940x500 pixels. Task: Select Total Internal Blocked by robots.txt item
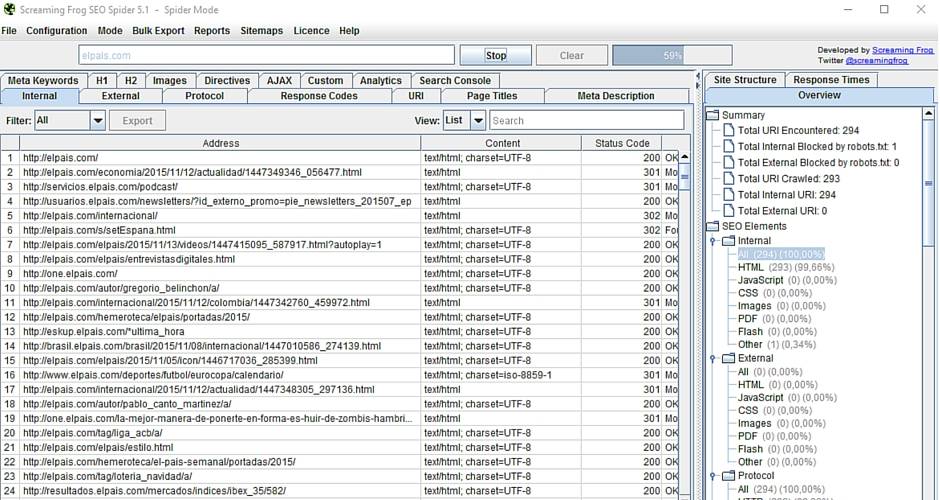(817, 146)
